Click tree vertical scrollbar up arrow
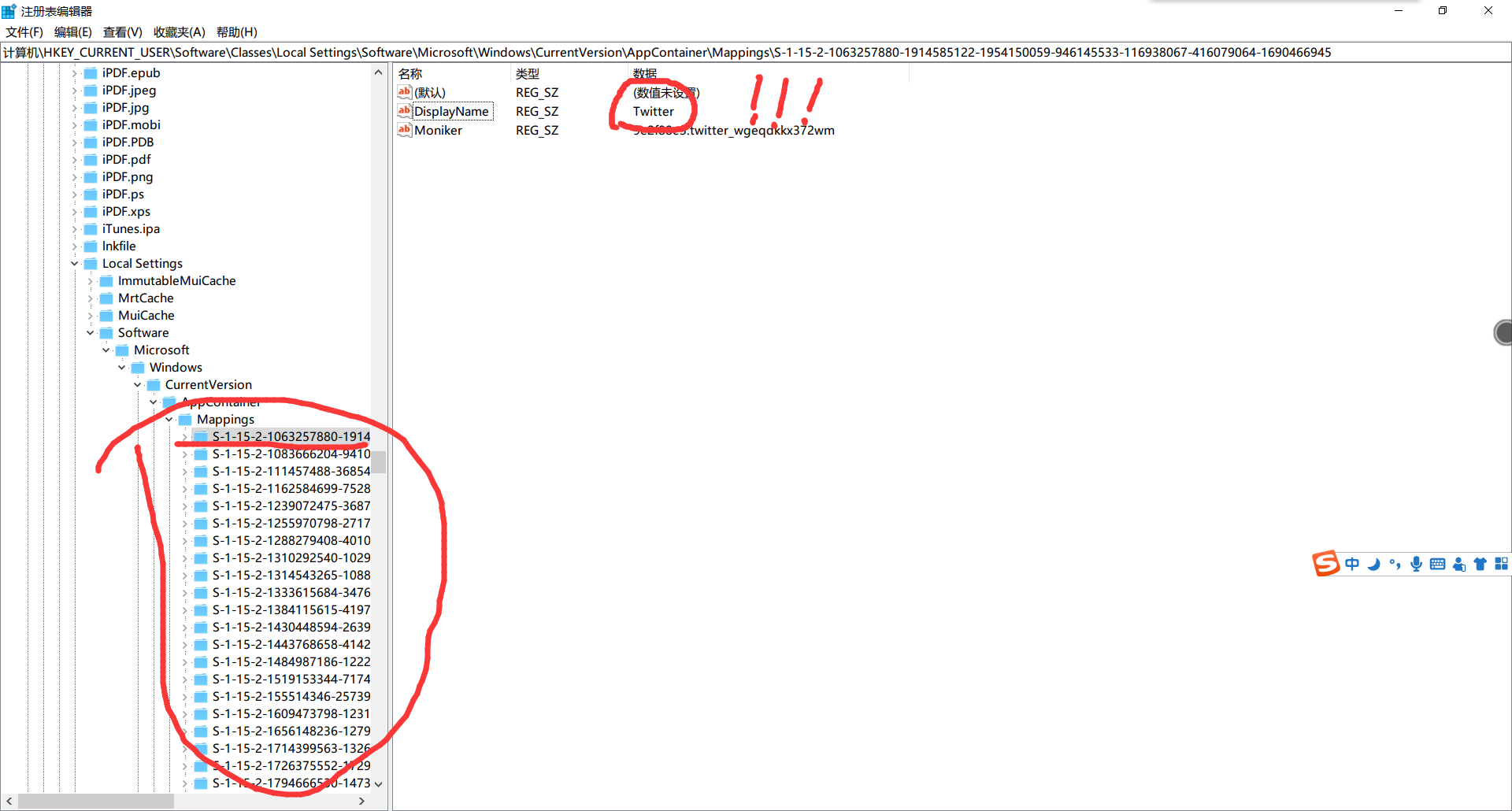1512x811 pixels. point(379,72)
